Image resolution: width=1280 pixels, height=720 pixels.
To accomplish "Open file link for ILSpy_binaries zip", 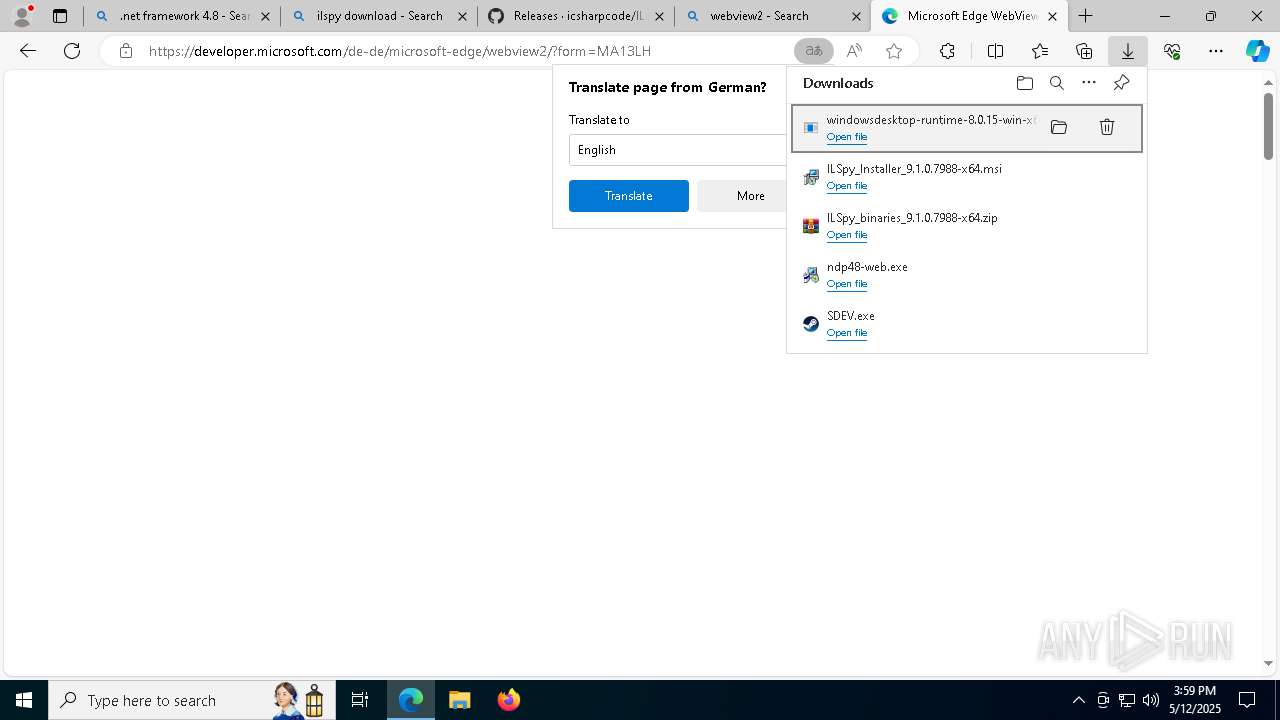I will [x=847, y=235].
